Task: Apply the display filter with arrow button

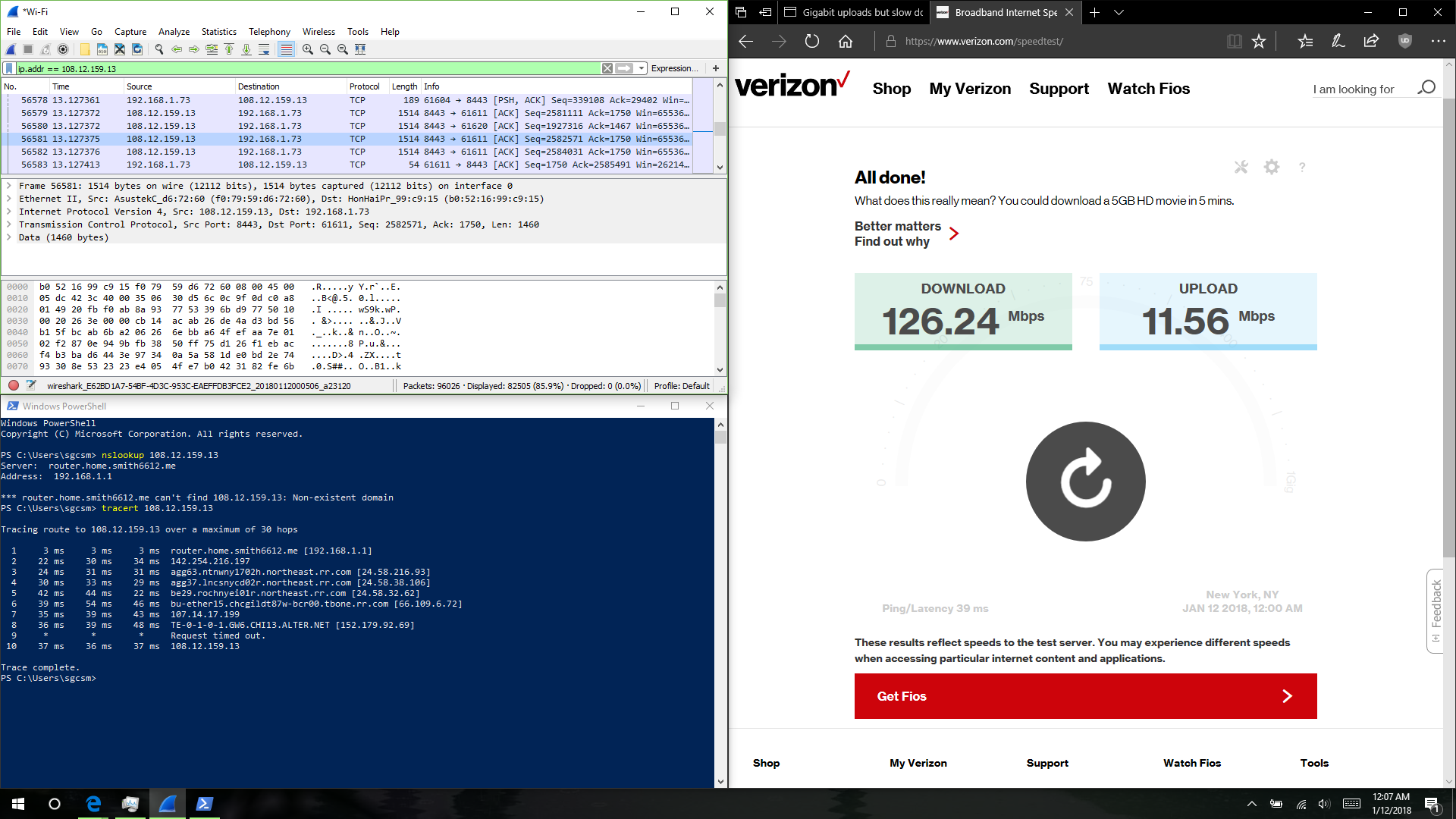Action: point(624,68)
